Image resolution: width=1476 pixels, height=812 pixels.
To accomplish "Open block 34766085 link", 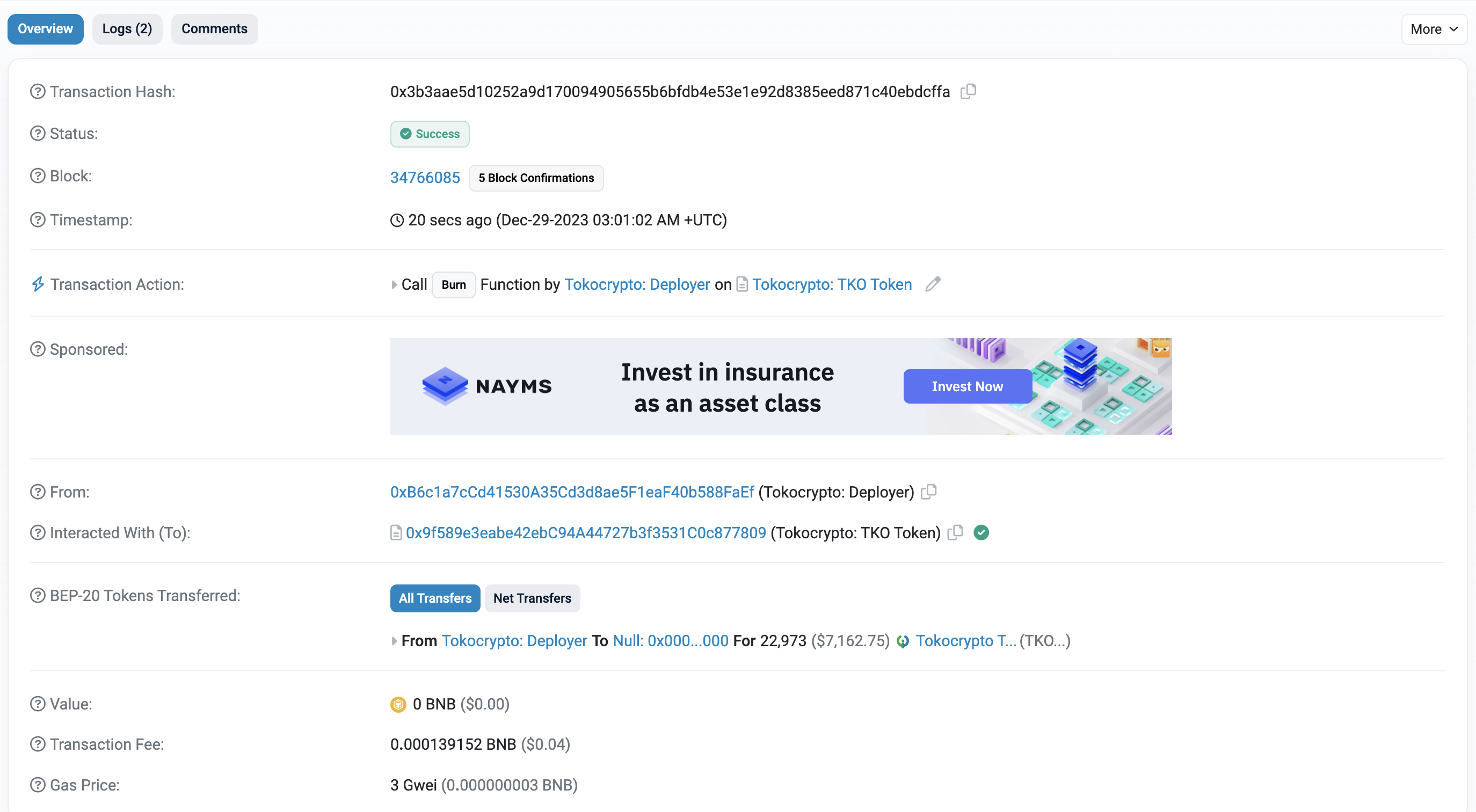I will point(425,178).
